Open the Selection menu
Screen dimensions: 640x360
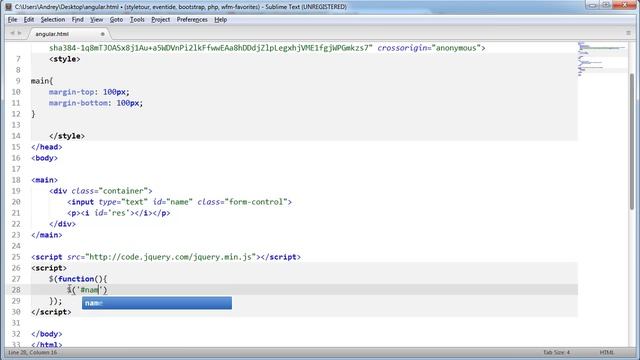click(x=53, y=20)
